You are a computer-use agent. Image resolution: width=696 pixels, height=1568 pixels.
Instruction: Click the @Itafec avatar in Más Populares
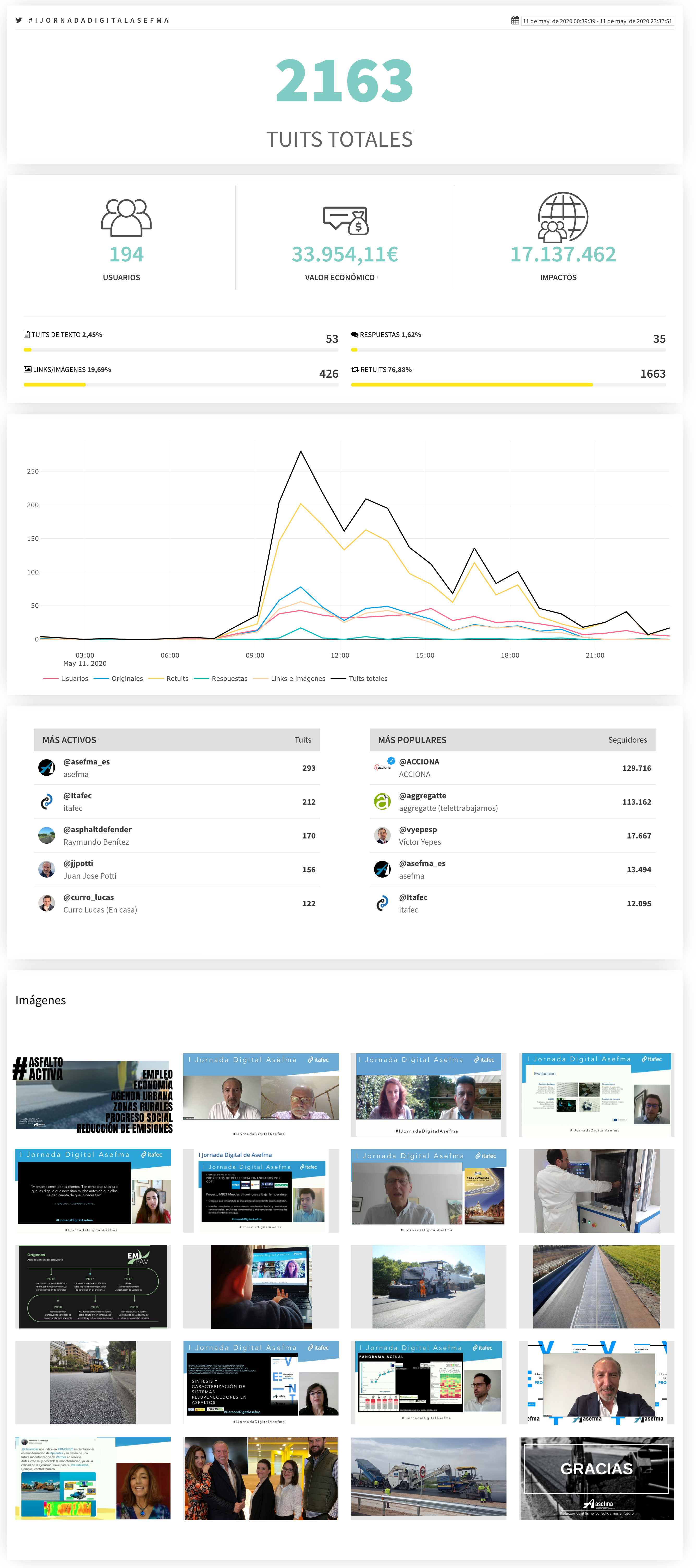(x=382, y=903)
